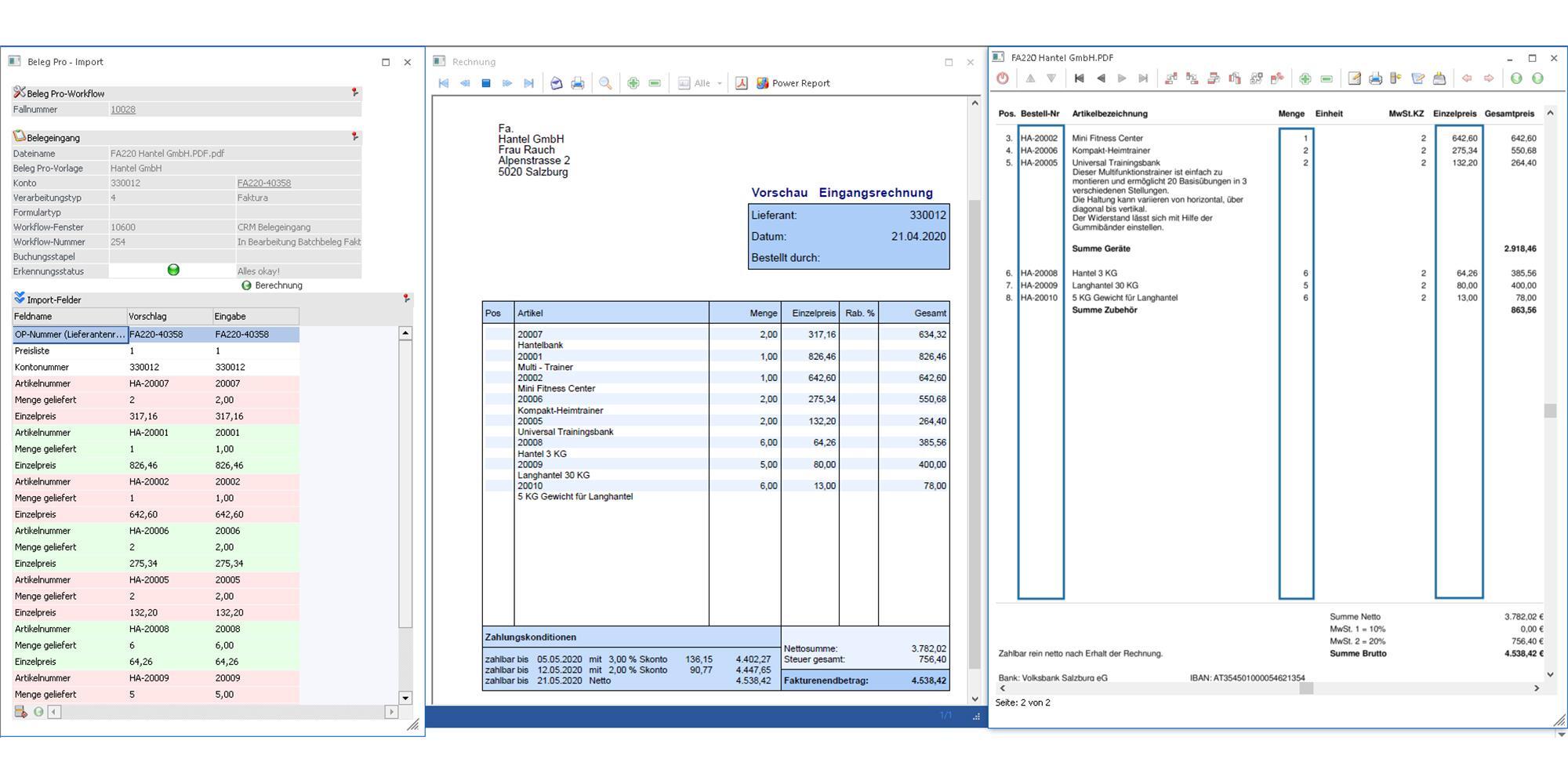Click the Eingabe column header
Viewport: 1568px width, 784px height.
[x=256, y=316]
